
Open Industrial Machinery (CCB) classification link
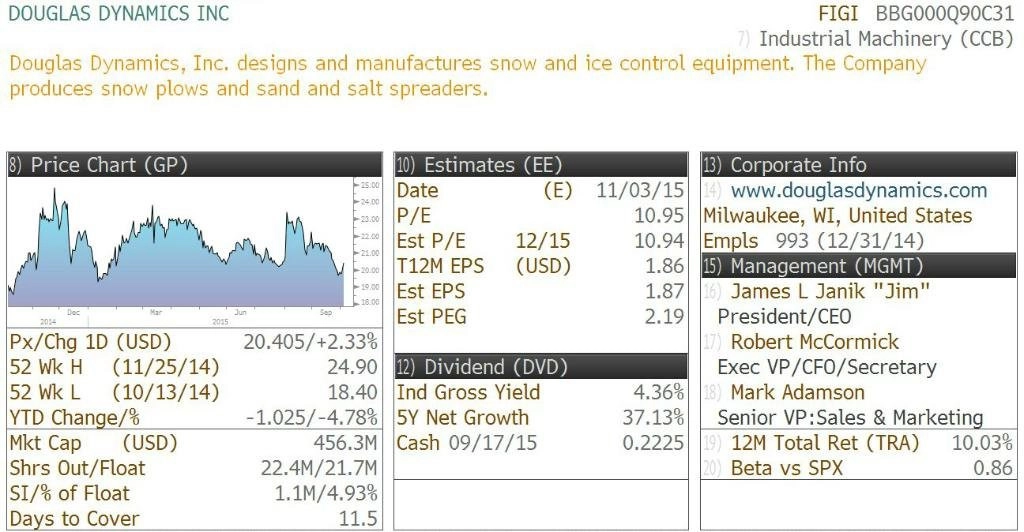point(886,39)
